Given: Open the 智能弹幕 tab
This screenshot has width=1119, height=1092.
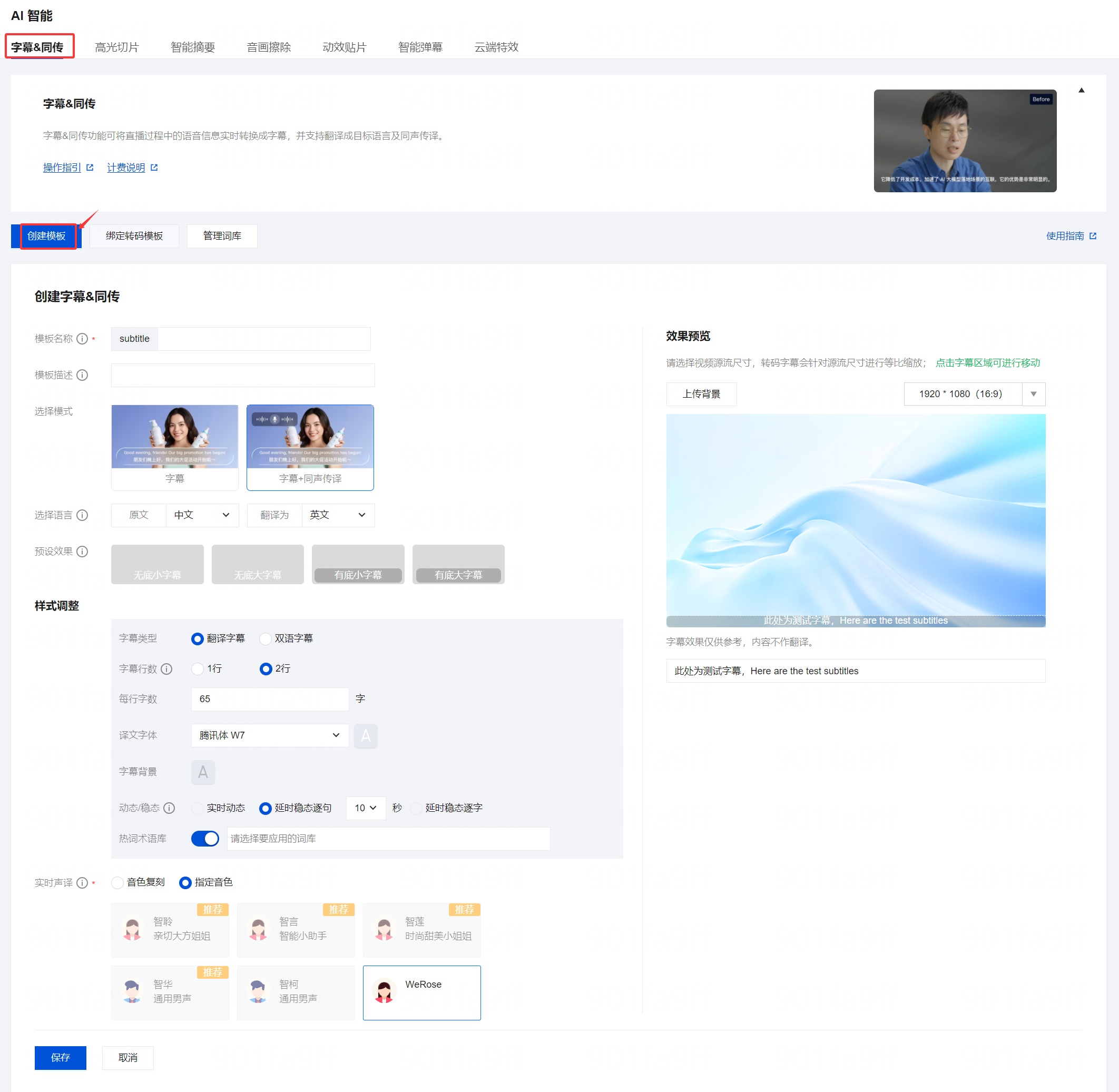Looking at the screenshot, I should point(420,47).
